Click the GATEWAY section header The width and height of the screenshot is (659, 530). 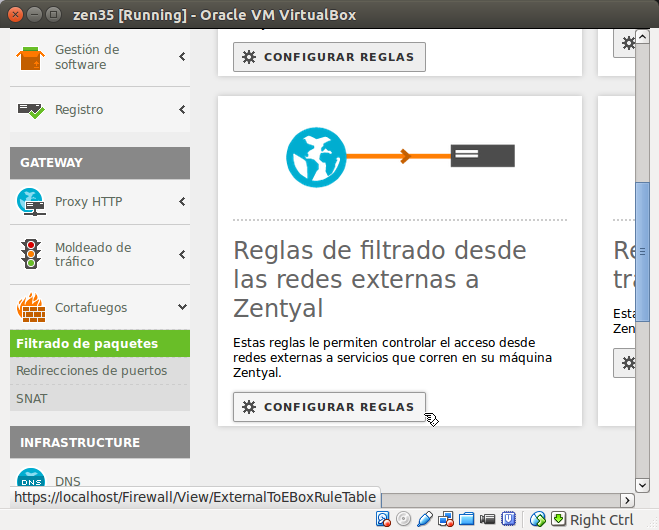pyautogui.click(x=100, y=163)
